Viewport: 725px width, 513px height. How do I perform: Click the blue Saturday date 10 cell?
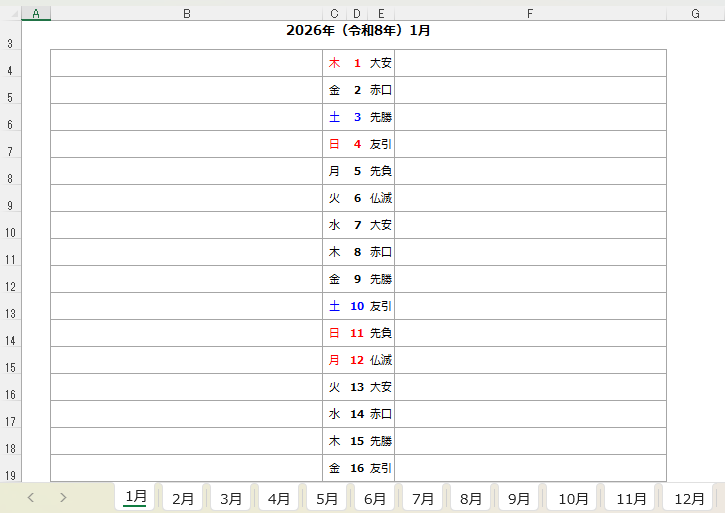[x=357, y=306]
